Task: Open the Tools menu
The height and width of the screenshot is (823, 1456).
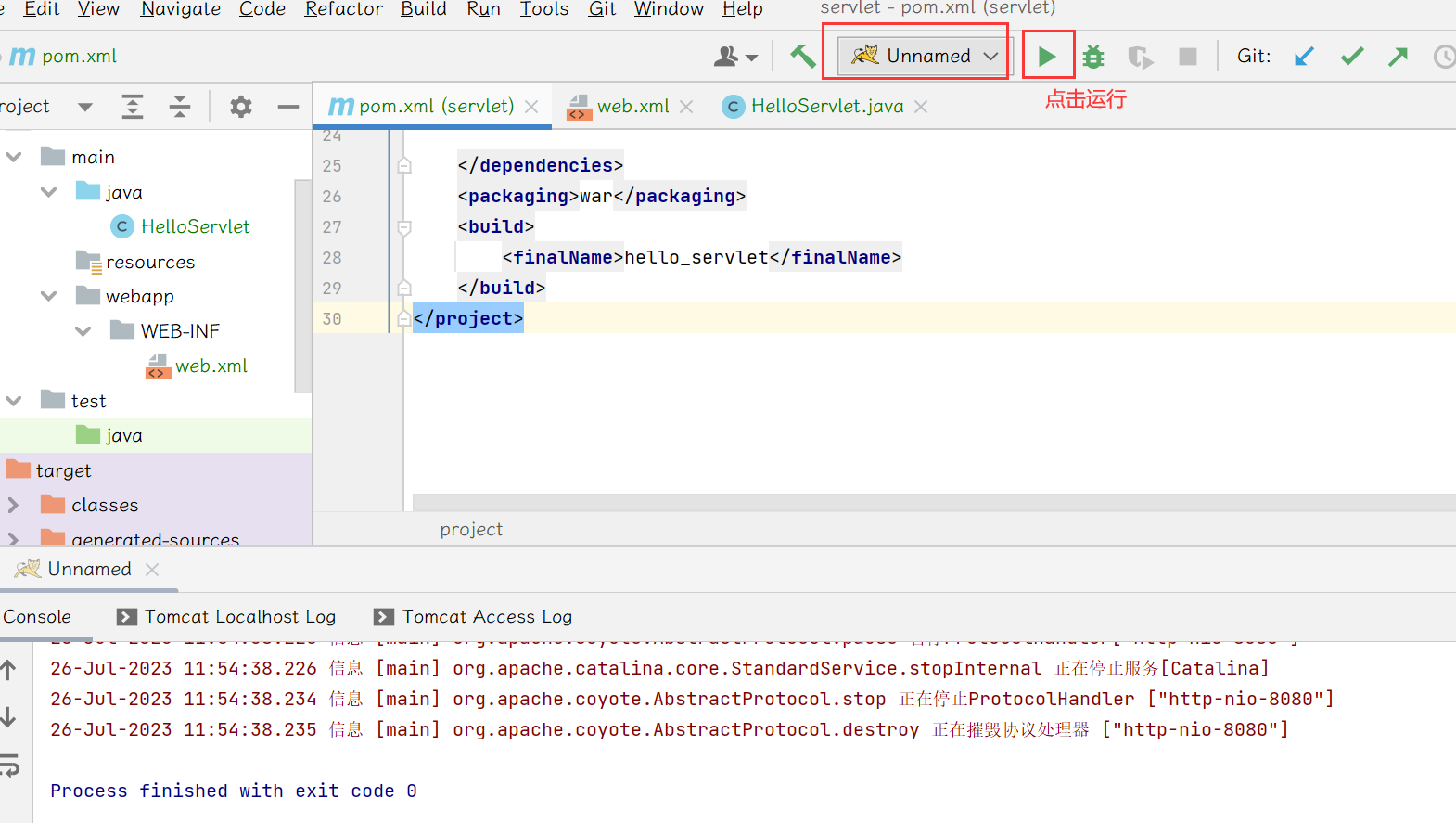Action: click(544, 9)
